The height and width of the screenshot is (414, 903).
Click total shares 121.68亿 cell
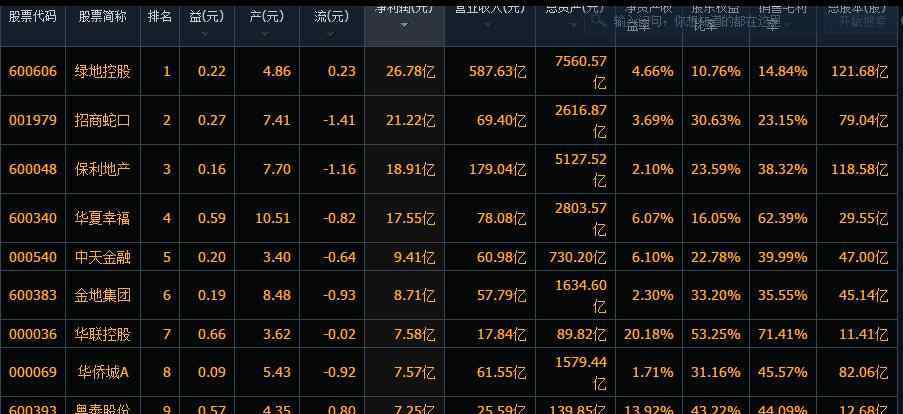[859, 71]
